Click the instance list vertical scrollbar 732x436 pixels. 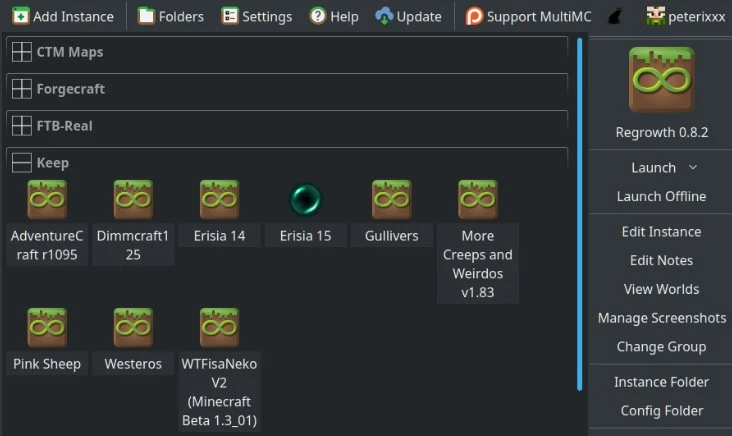click(579, 214)
